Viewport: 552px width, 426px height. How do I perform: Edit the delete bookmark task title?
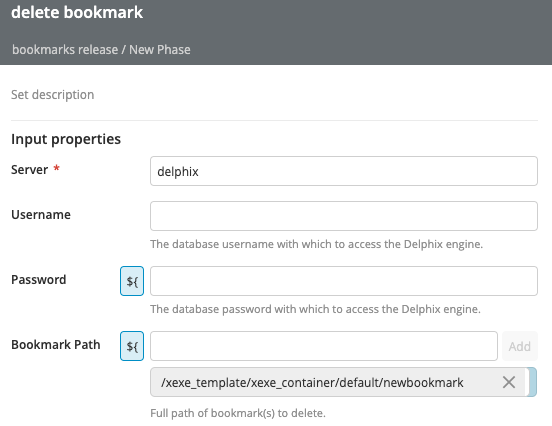pyautogui.click(x=77, y=12)
